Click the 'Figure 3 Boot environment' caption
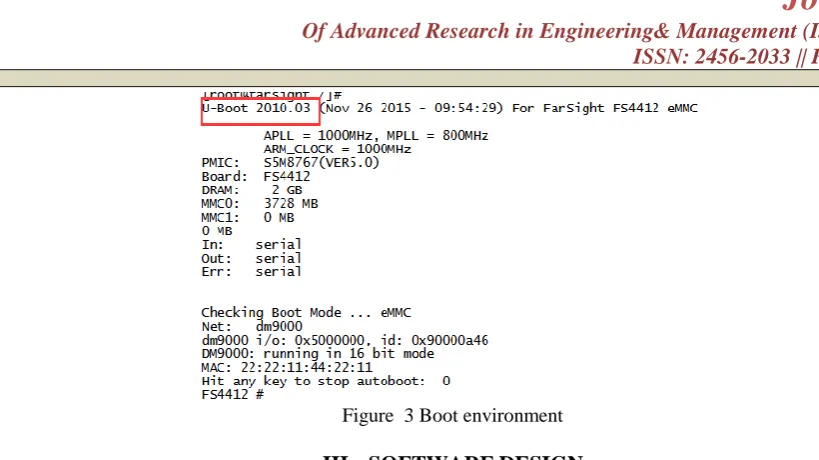 pyautogui.click(x=452, y=416)
